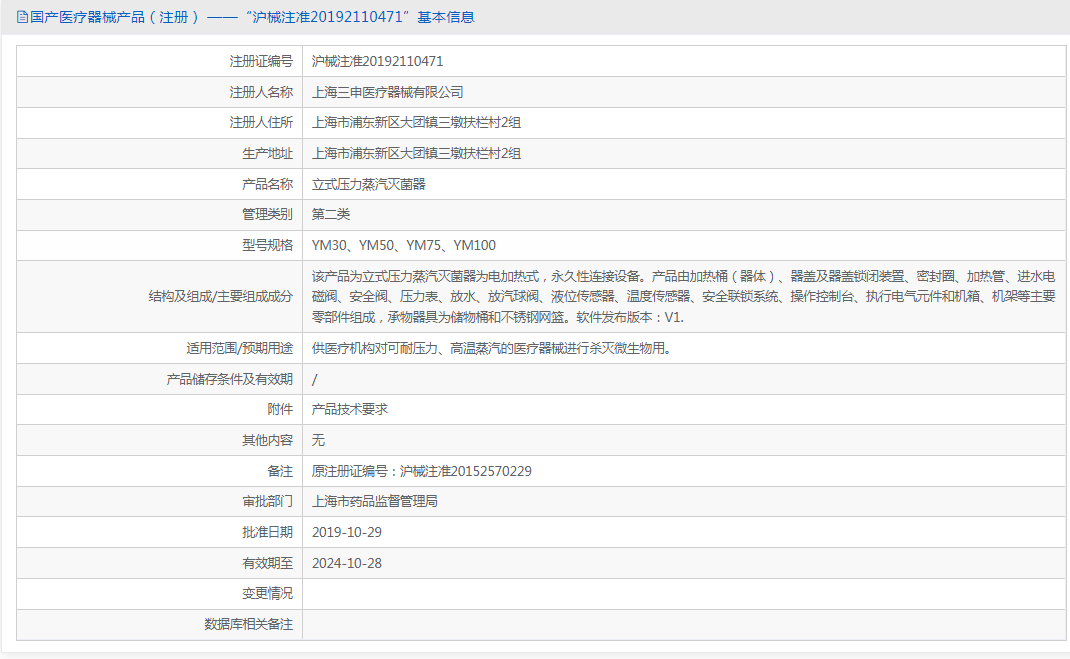The width and height of the screenshot is (1070, 659).
Task: Select 原注册证编号：沪械注准20152570229
Action: 422,471
